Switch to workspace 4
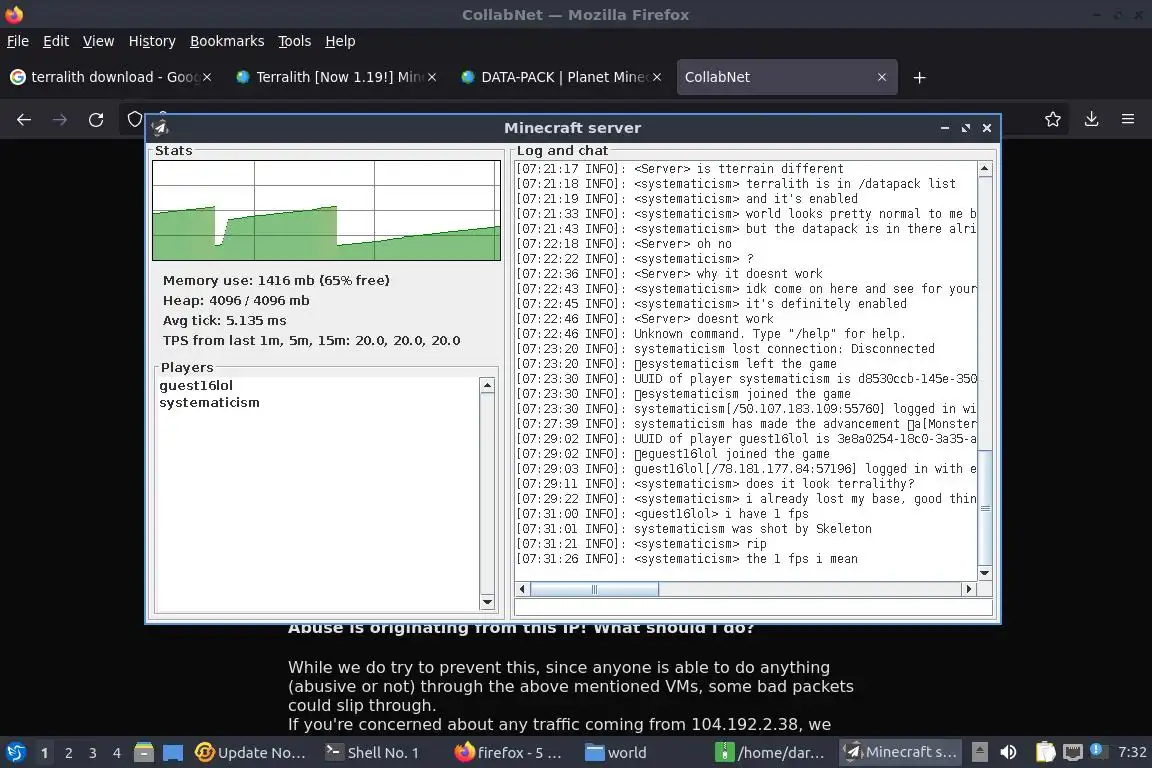 click(x=117, y=753)
